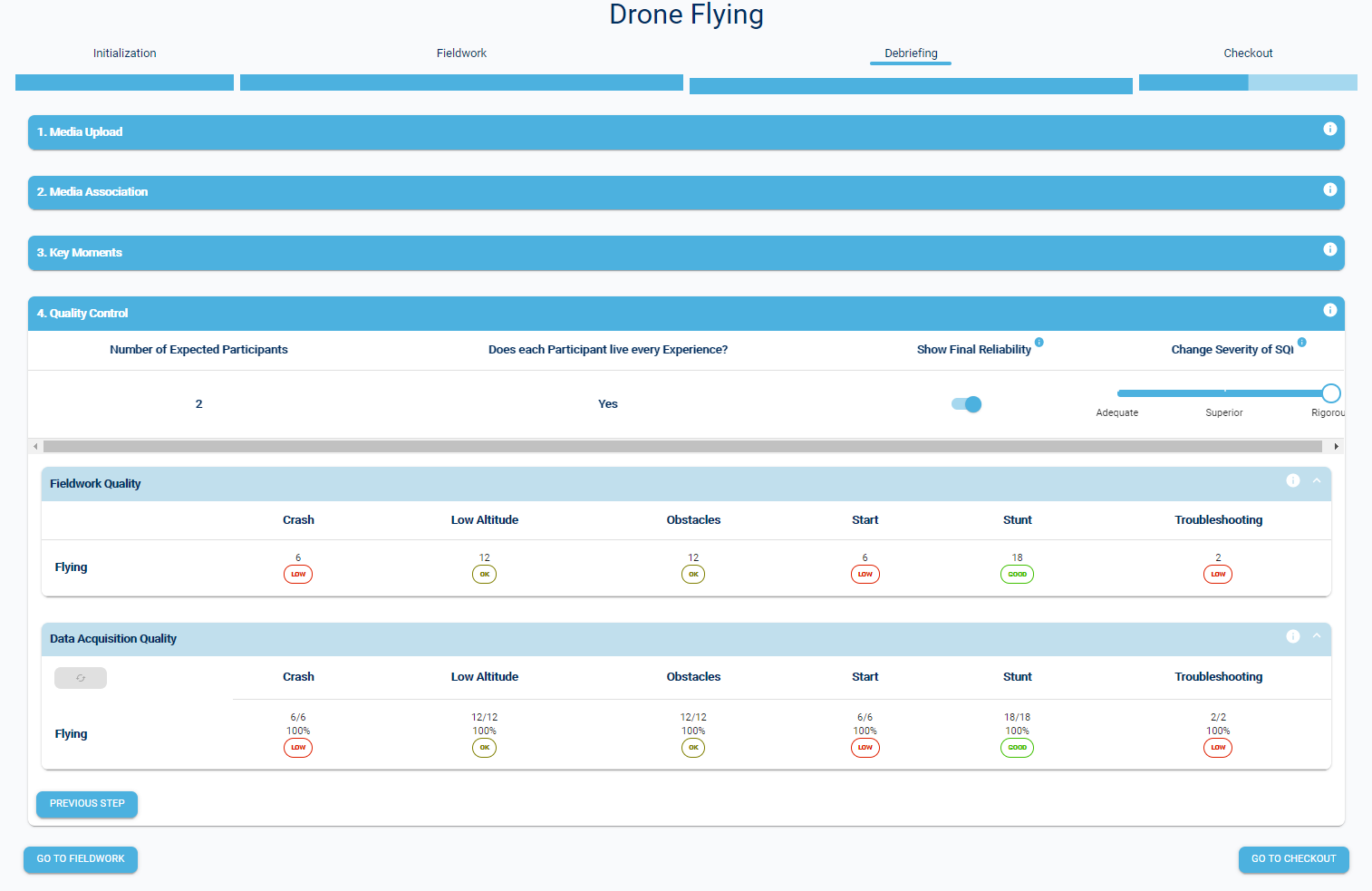
Task: Click the Media Upload info icon
Action: [1329, 129]
